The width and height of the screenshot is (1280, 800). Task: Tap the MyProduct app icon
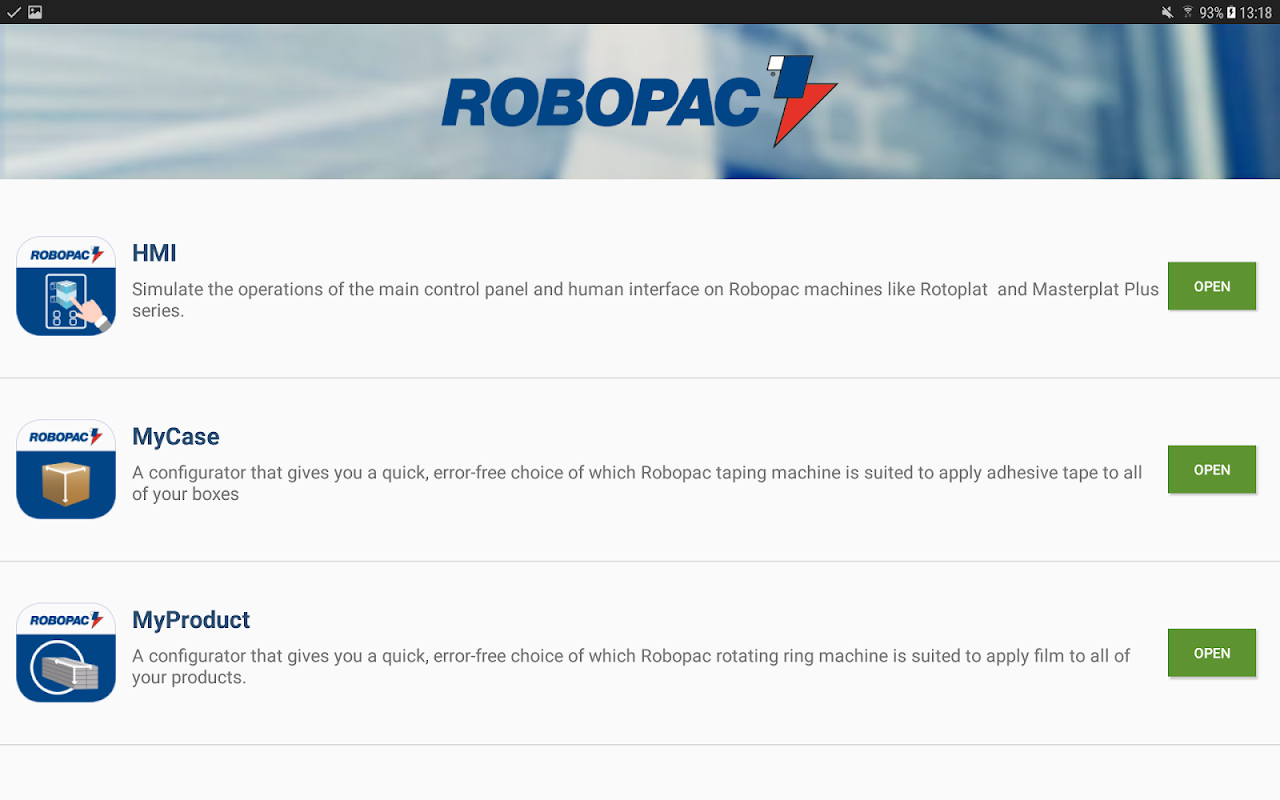click(x=66, y=652)
